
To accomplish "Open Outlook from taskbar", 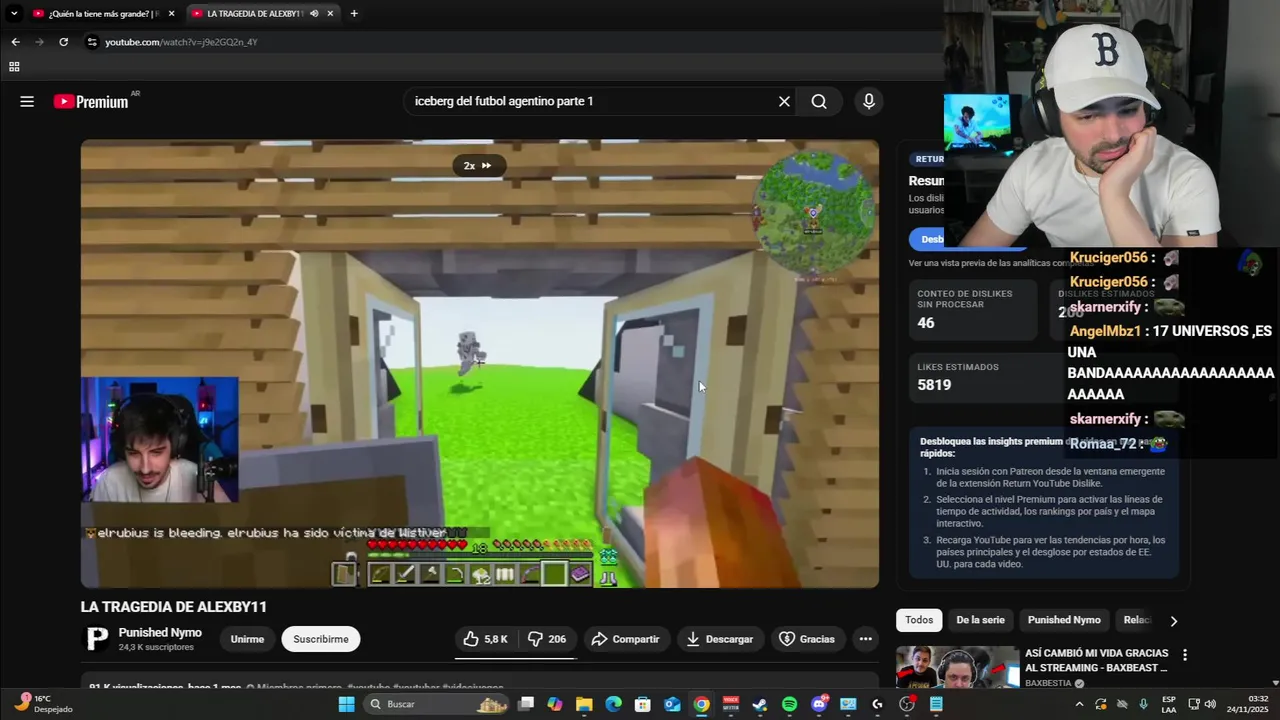I will pos(672,704).
